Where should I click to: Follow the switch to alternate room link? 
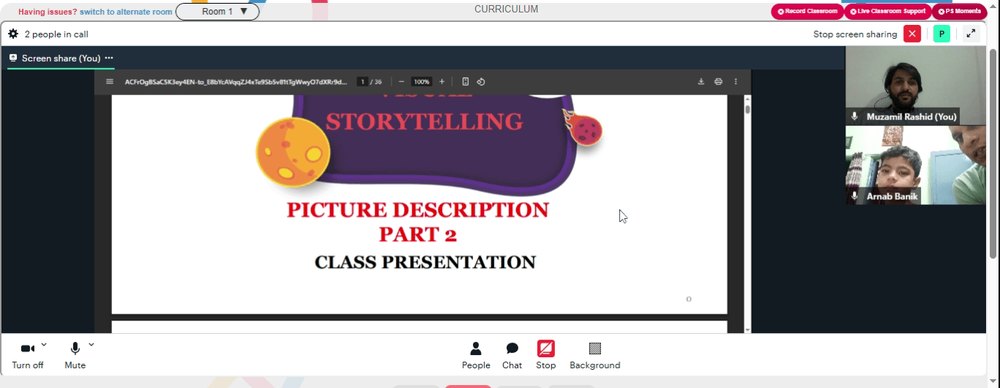126,11
